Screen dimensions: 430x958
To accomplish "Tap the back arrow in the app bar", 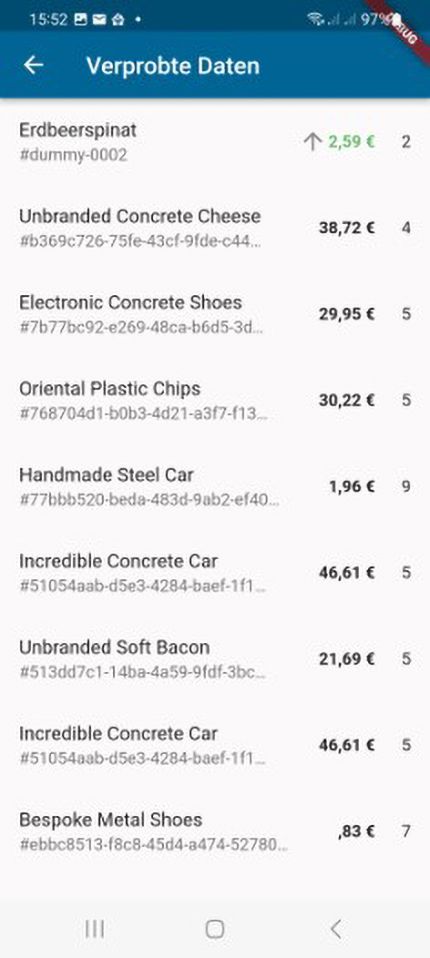I will (x=34, y=65).
